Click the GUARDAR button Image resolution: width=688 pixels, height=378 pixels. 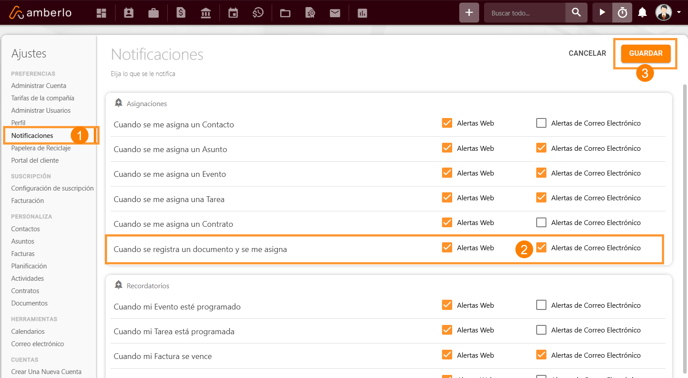(646, 53)
